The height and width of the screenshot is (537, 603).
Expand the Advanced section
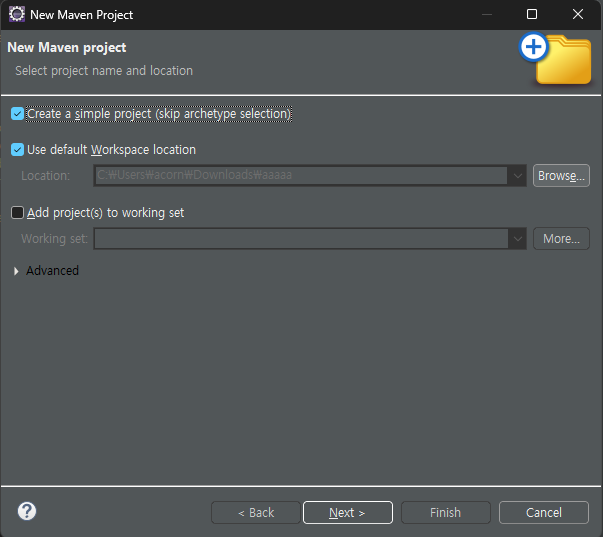click(16, 271)
